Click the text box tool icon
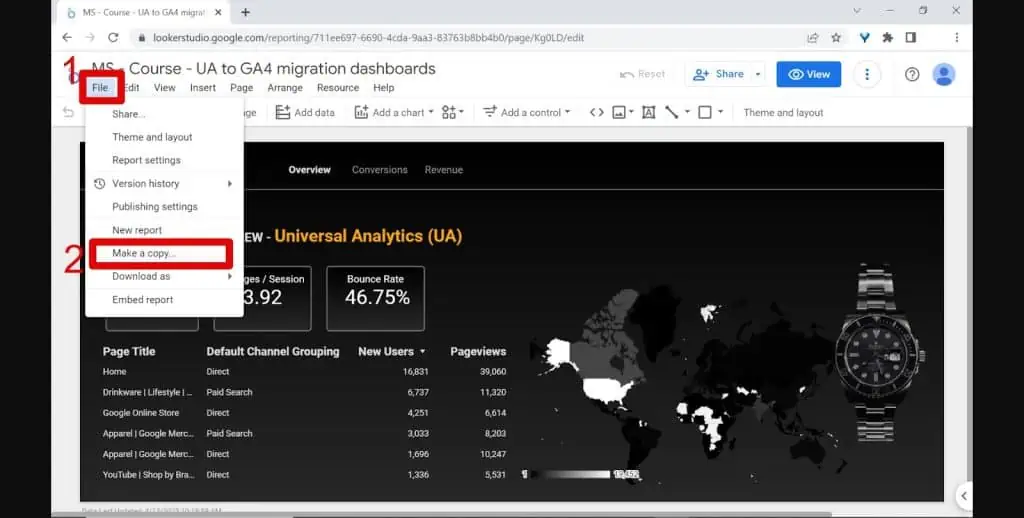The height and width of the screenshot is (518, 1024). coord(648,112)
